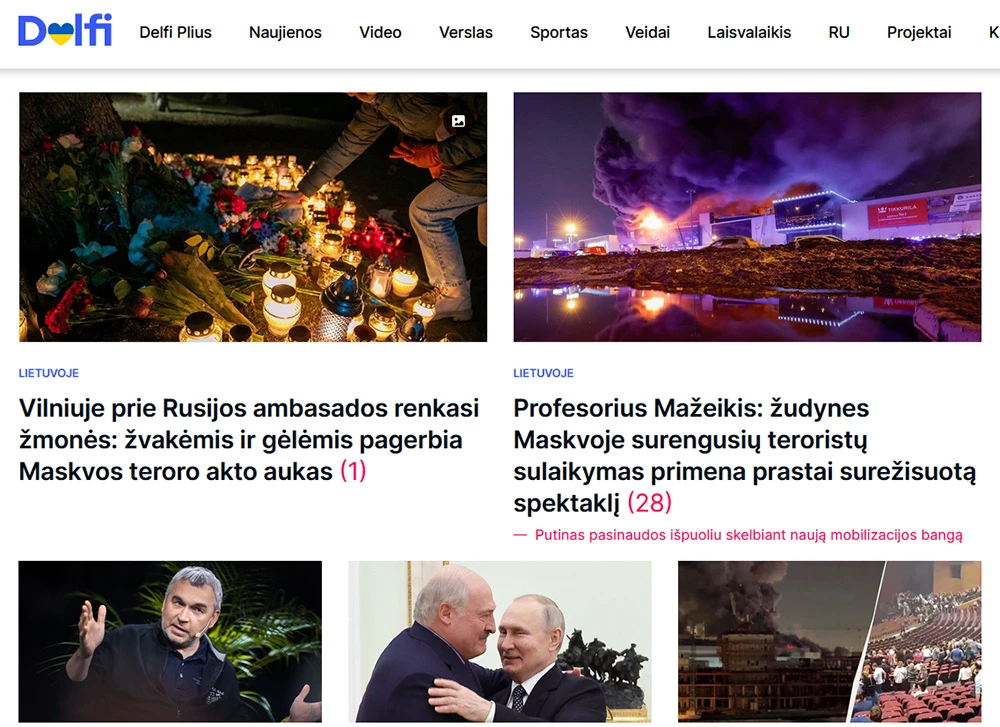Open the Projektai menu item
The image size is (1000, 727).
click(919, 33)
